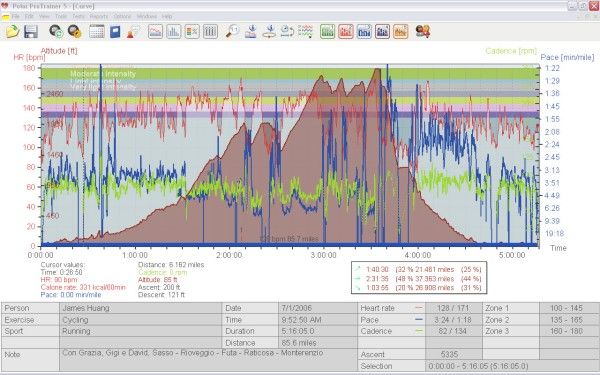Click the person with report sheet icon
This screenshot has height=375, width=600.
coord(134,32)
